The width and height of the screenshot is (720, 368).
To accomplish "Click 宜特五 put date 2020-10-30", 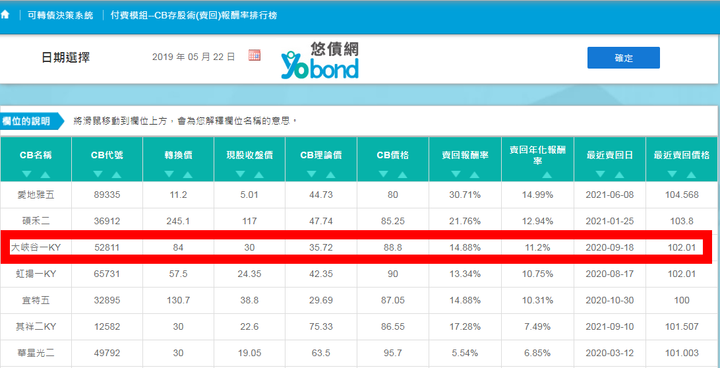I will 609,300.
